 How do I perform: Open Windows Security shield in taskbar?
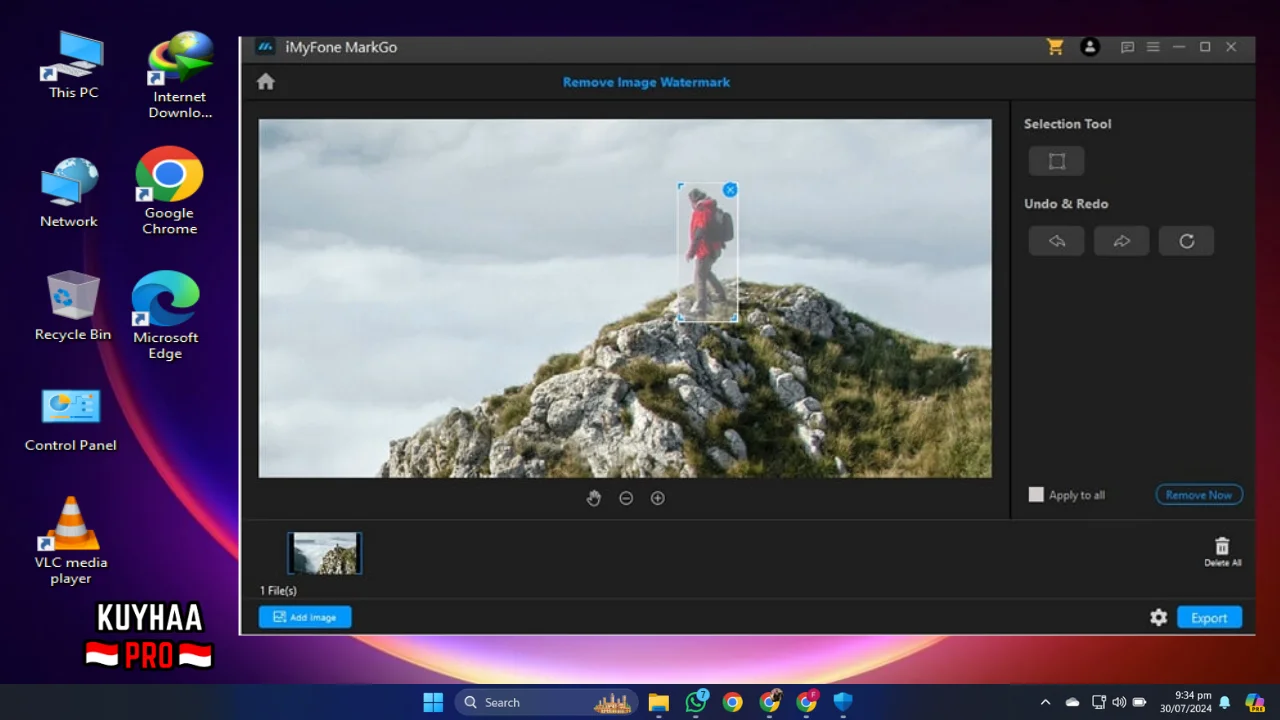pos(843,702)
